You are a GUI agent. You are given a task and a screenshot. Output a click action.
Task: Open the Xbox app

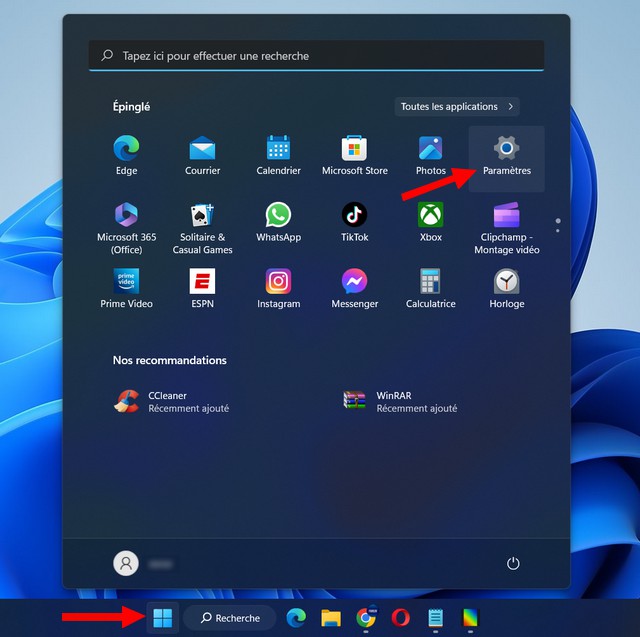tap(430, 222)
